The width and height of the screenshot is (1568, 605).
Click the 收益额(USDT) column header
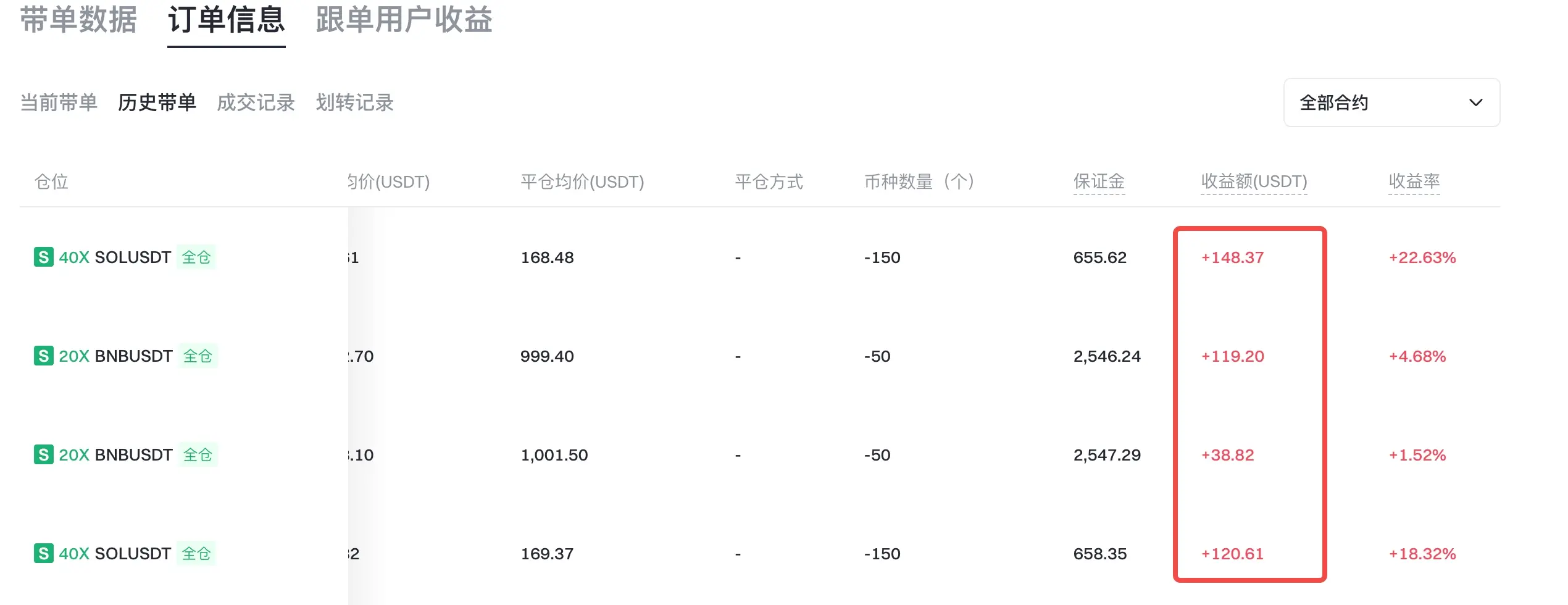pos(1254,181)
